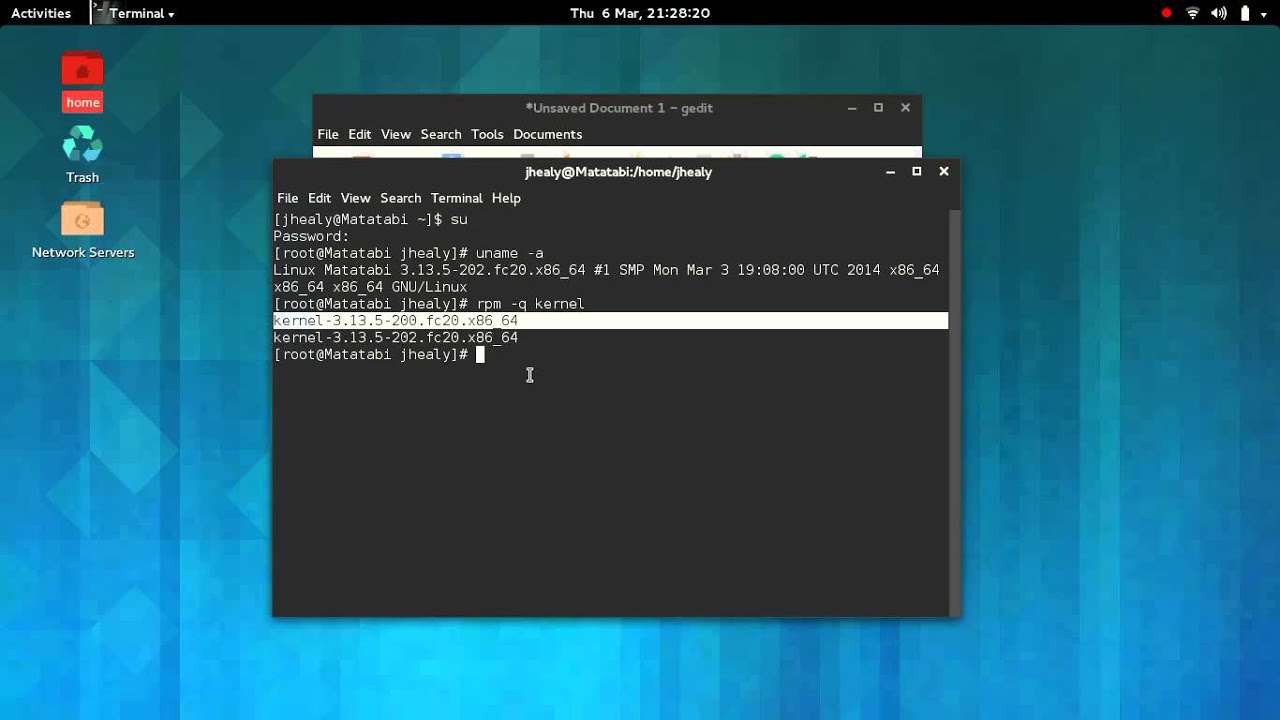Maximize the gedit window
Viewport: 1280px width, 720px height.
(878, 108)
